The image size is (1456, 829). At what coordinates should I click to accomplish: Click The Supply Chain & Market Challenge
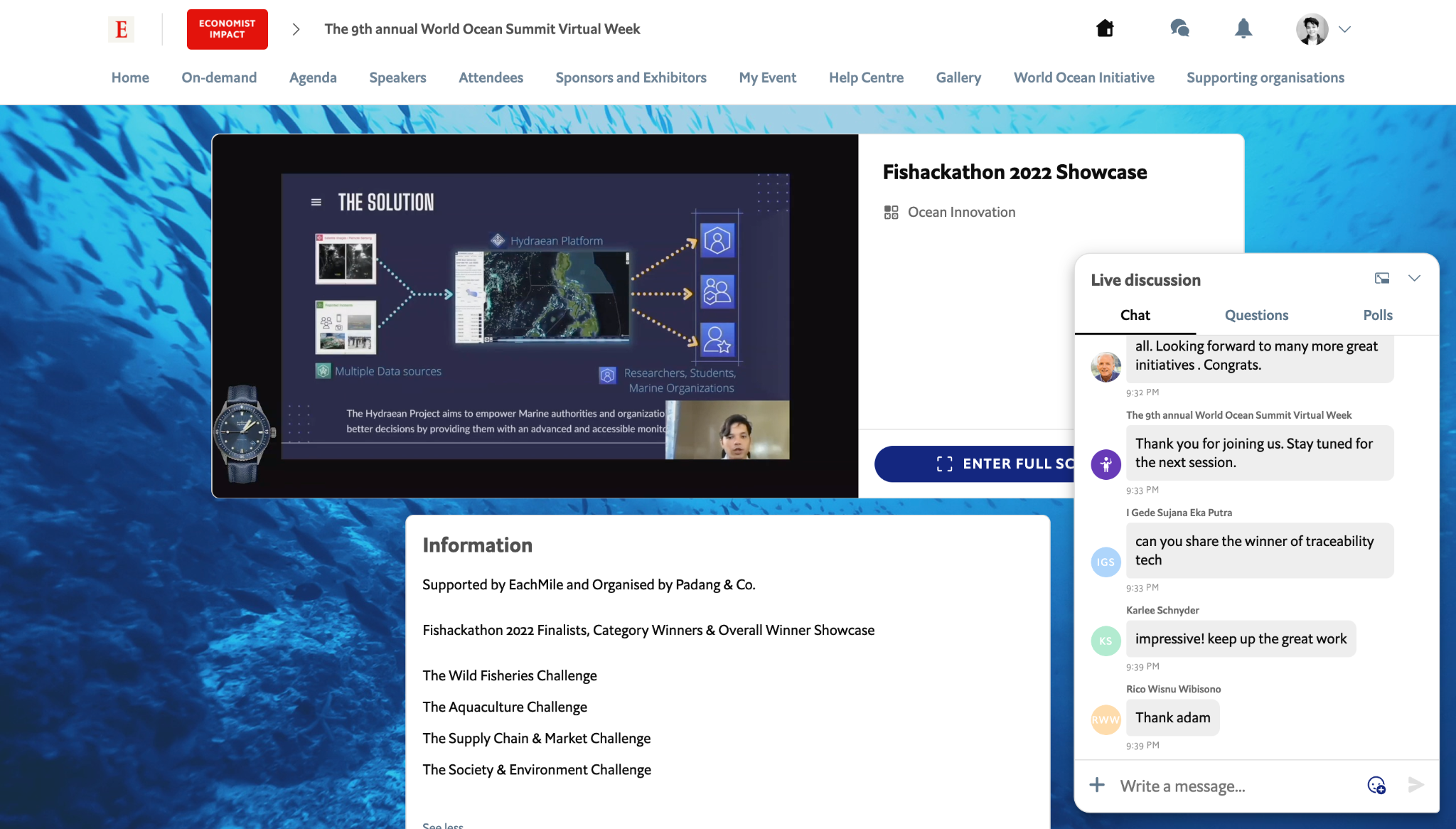tap(537, 738)
